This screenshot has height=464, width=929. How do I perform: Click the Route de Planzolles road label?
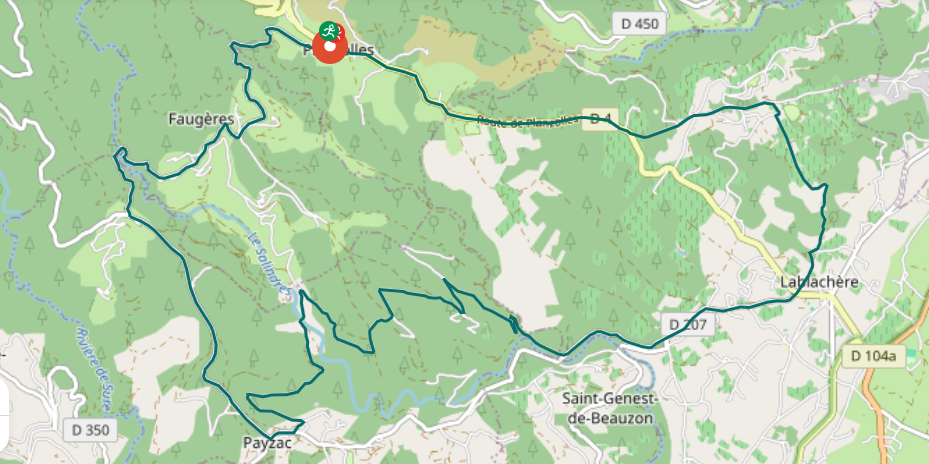pyautogui.click(x=526, y=120)
